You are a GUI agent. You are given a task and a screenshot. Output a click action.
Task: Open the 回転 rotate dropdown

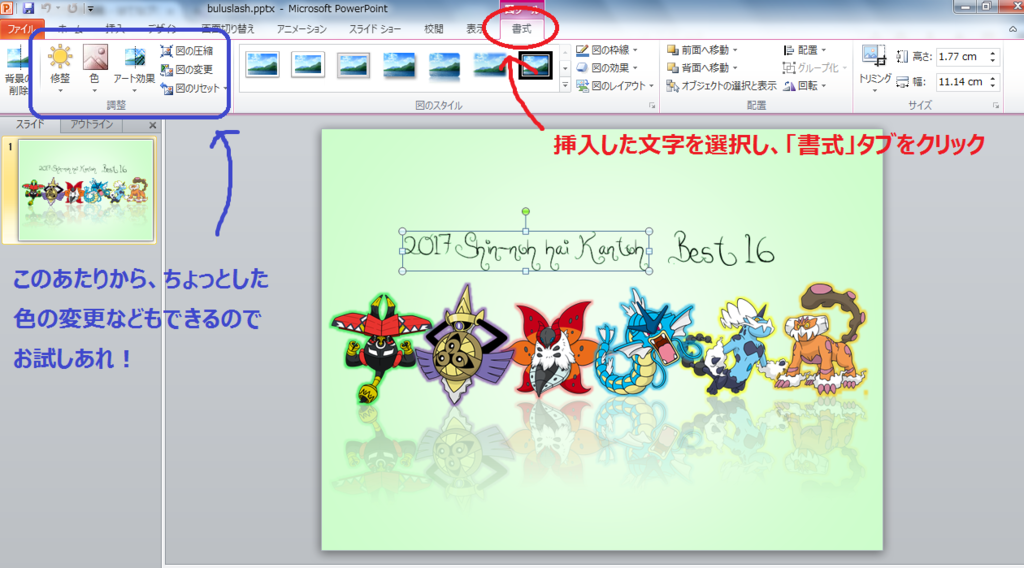(805, 86)
